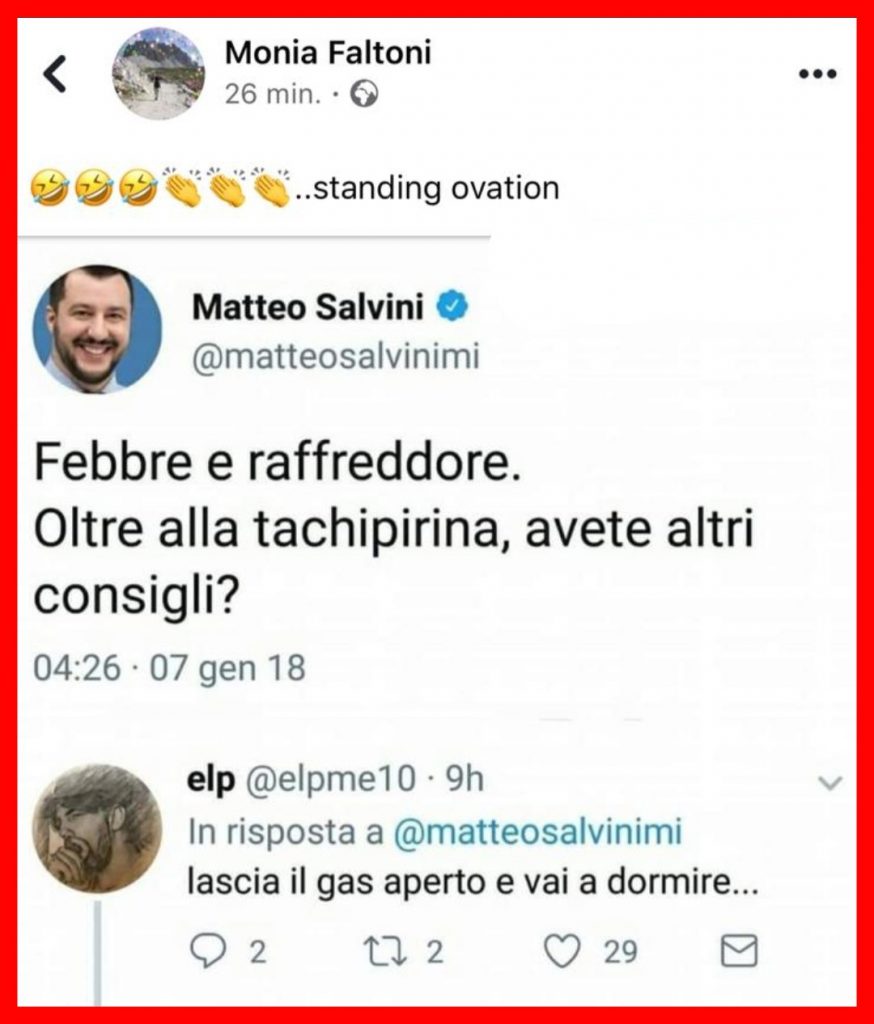Image resolution: width=874 pixels, height=1024 pixels.
Task: Expand the chevron menu on elp's reply
Action: coord(830,782)
